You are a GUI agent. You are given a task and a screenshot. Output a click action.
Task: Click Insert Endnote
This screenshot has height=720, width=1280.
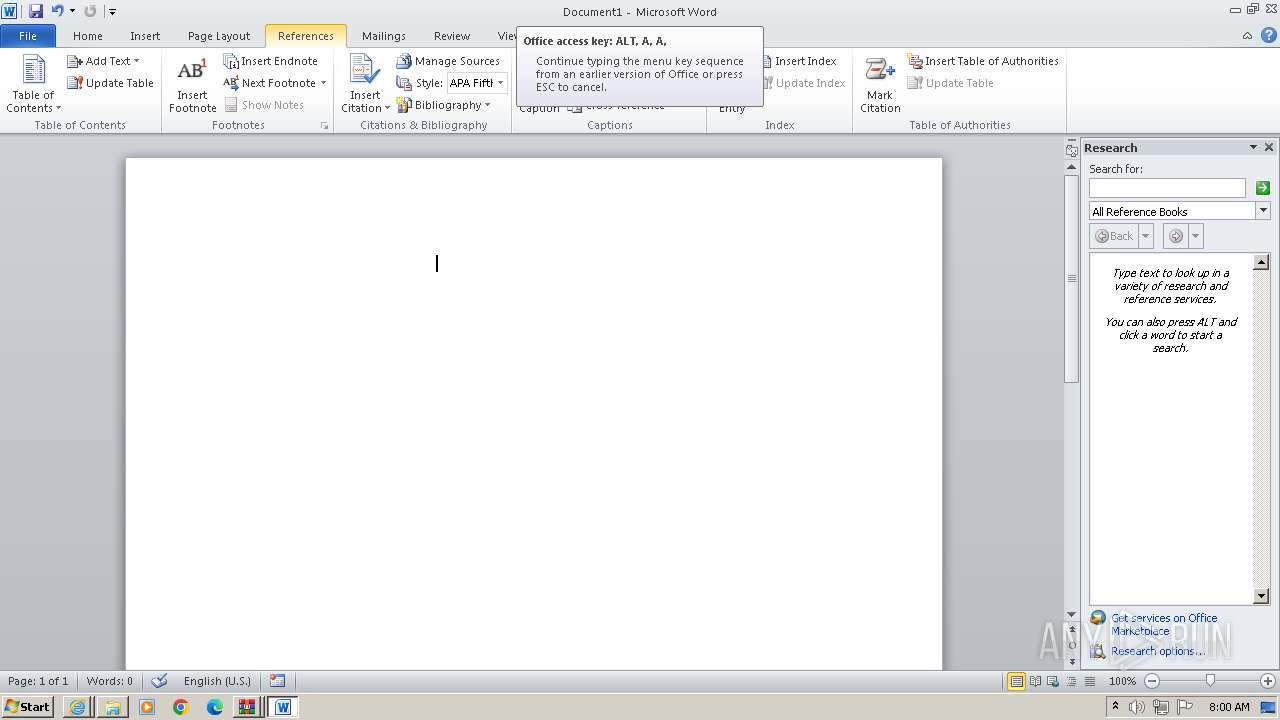tap(270, 61)
